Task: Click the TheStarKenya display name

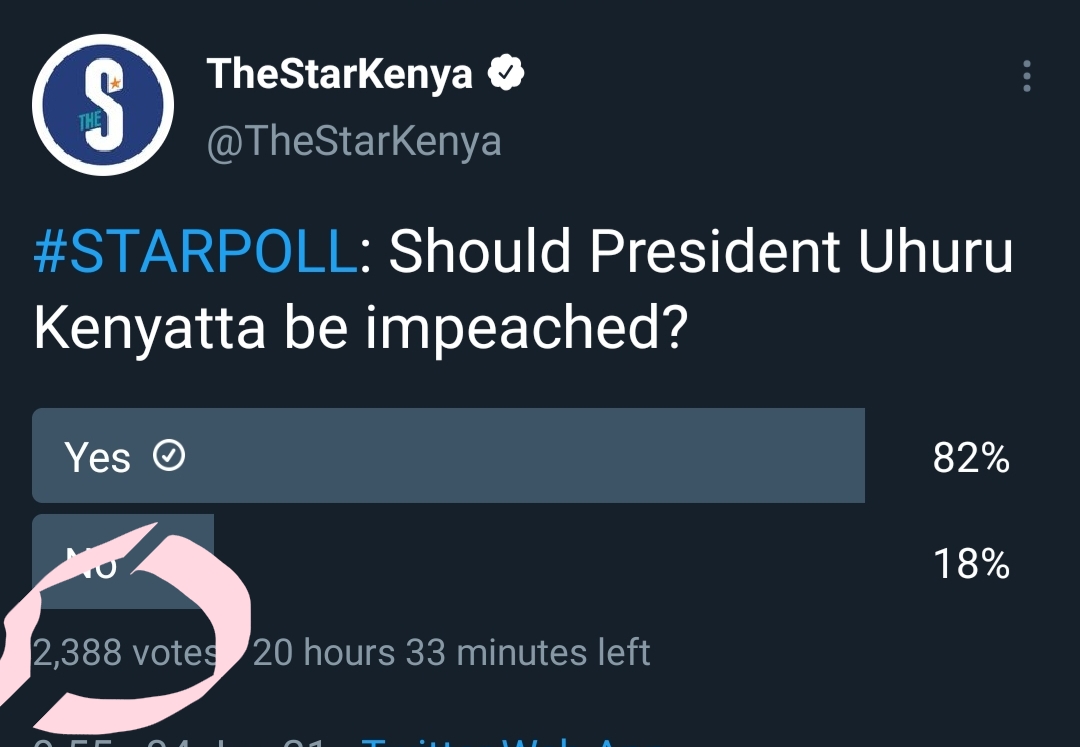Action: 340,73
